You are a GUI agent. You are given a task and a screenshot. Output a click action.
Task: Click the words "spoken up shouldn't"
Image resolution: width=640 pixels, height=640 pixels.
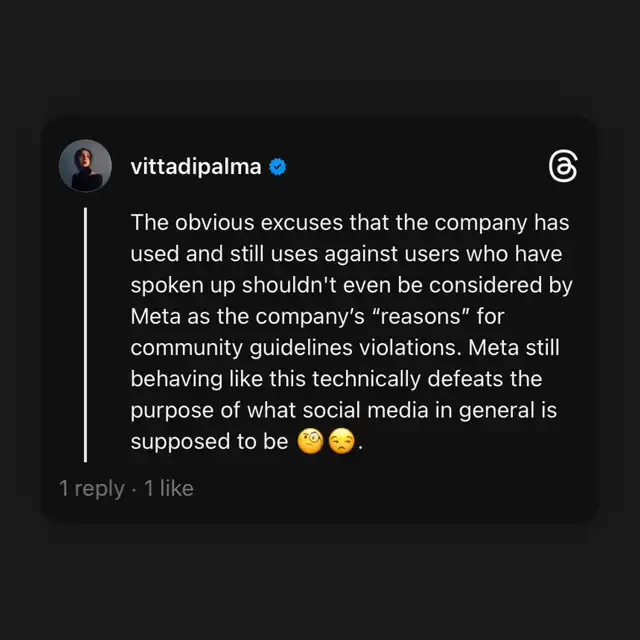pyautogui.click(x=233, y=286)
